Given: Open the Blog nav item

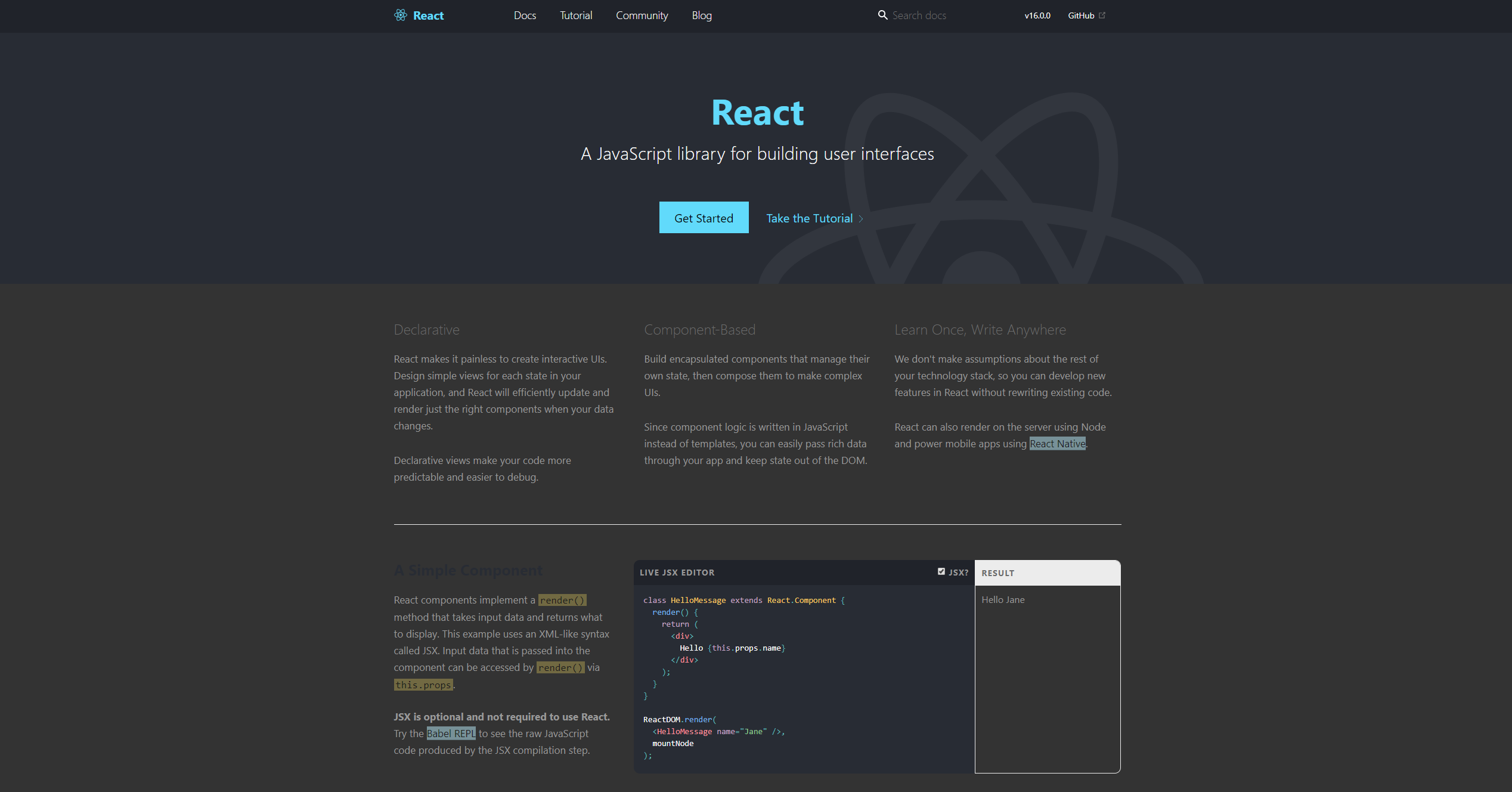Looking at the screenshot, I should (x=702, y=16).
